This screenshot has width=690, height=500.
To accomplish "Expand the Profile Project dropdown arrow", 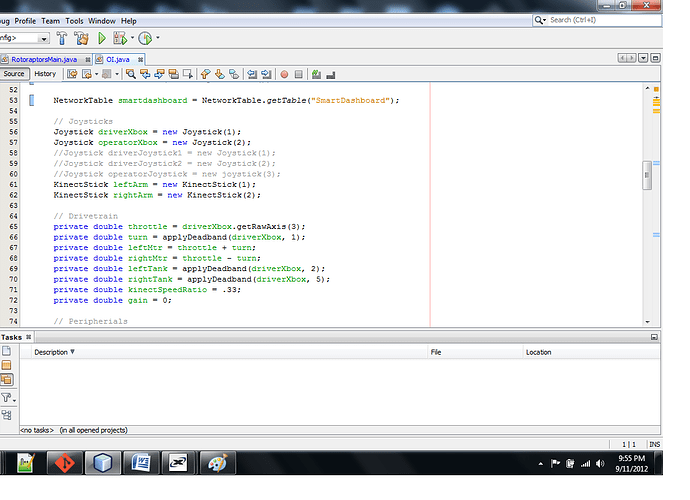I will [x=158, y=38].
